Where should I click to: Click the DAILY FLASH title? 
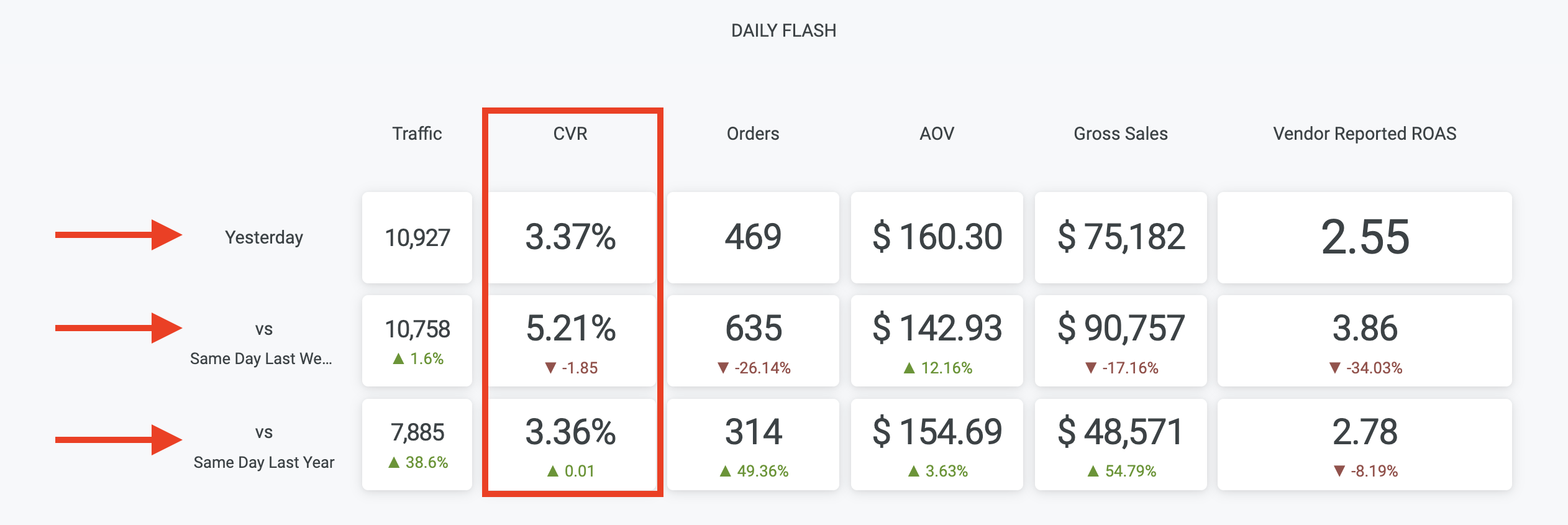tap(783, 30)
